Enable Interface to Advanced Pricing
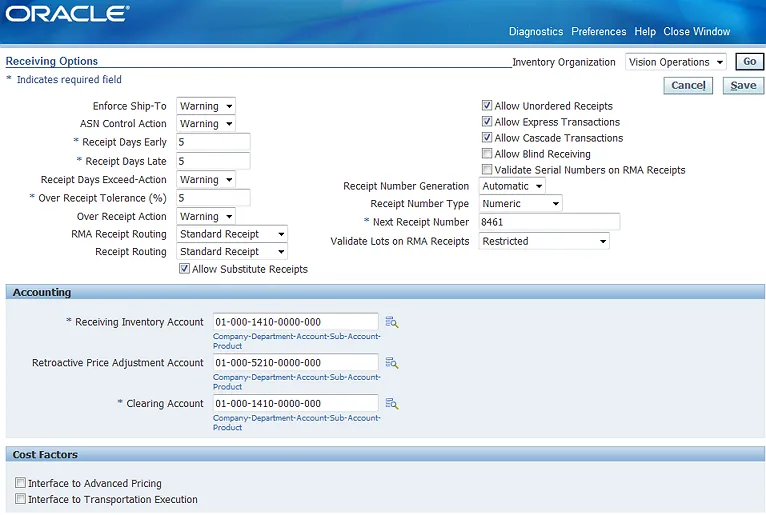766x515 pixels. coord(20,483)
